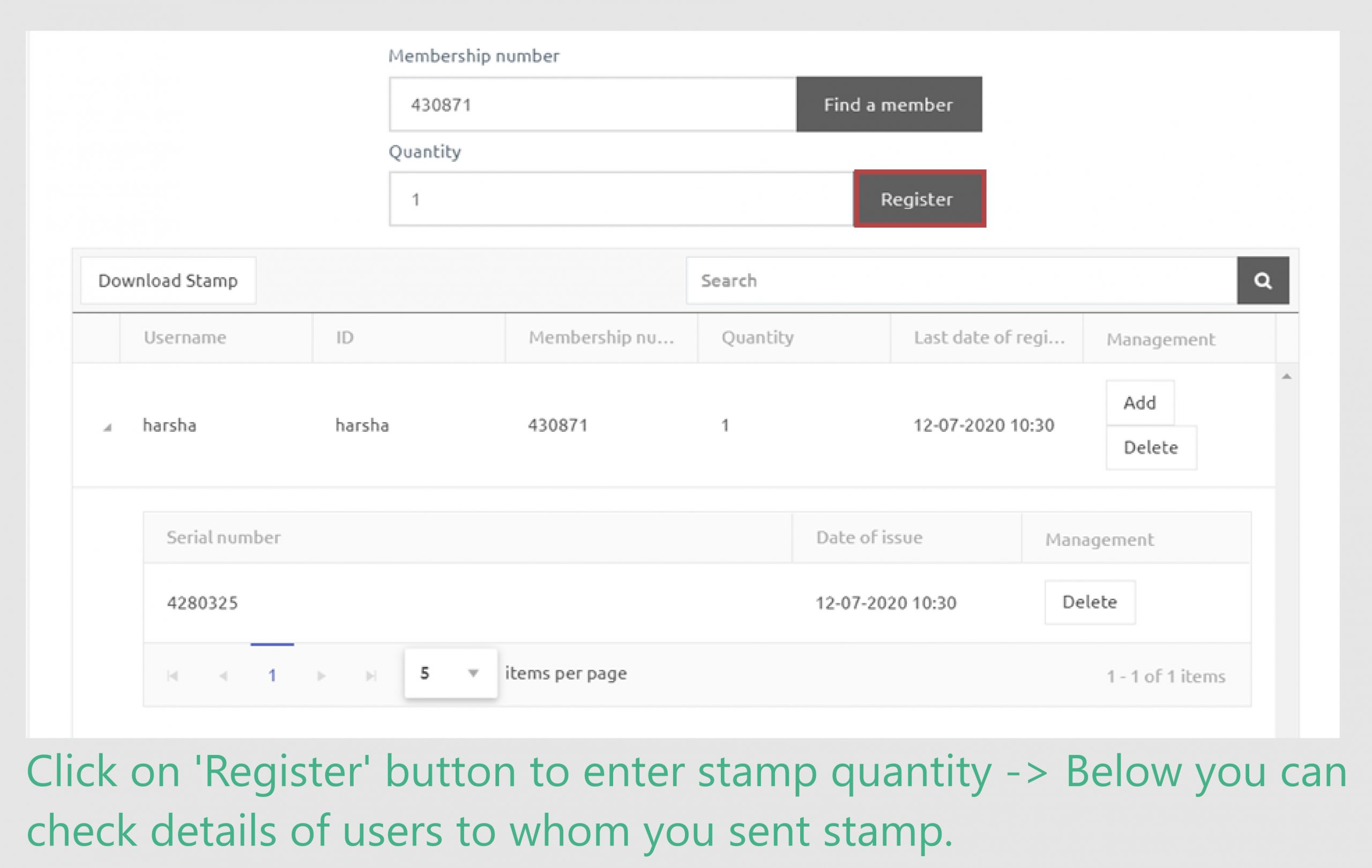The image size is (1372, 868).
Task: Go to previous page arrow icon
Action: pos(223,676)
